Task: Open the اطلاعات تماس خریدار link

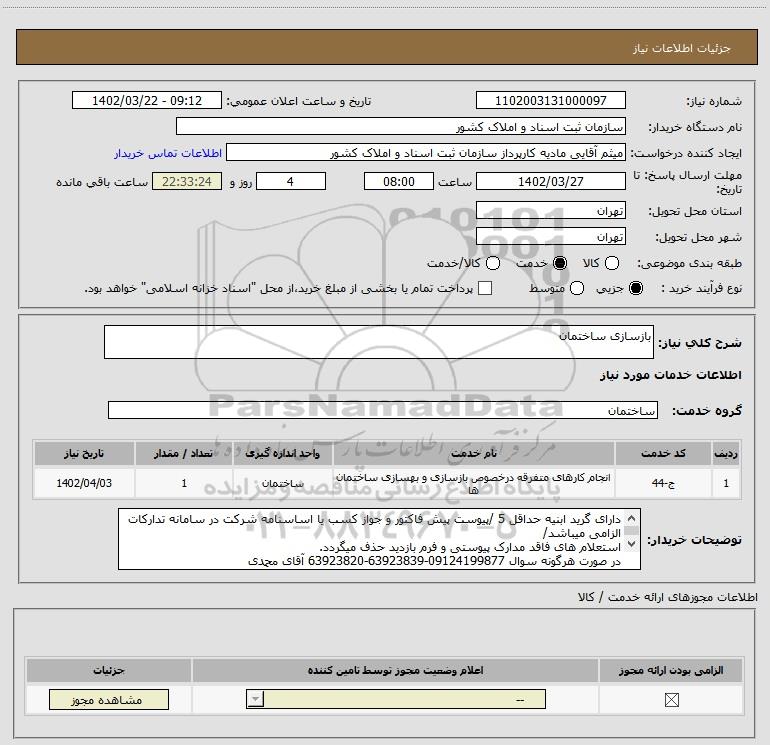Action: 168,153
